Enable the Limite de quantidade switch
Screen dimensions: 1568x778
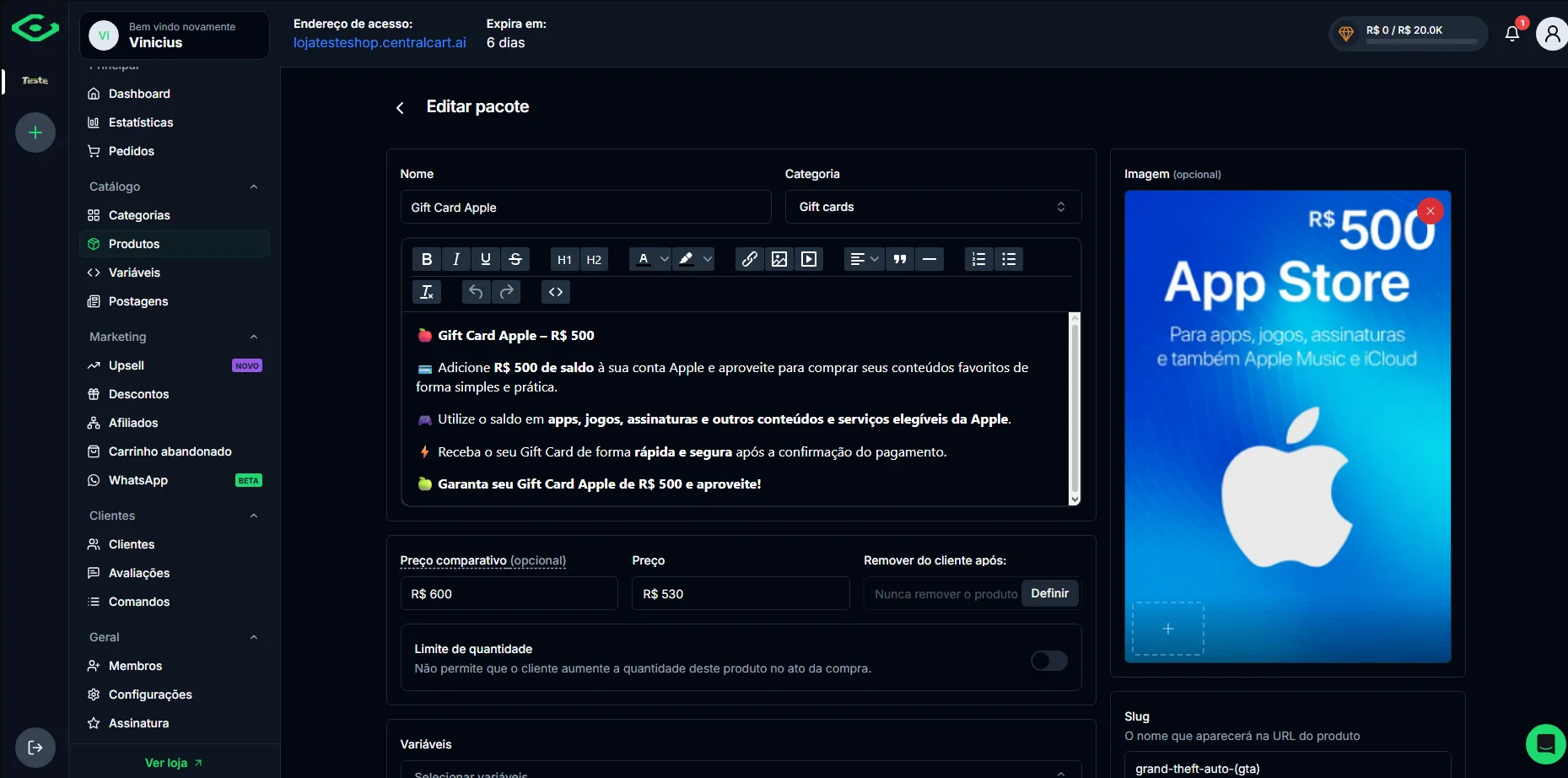coord(1049,661)
